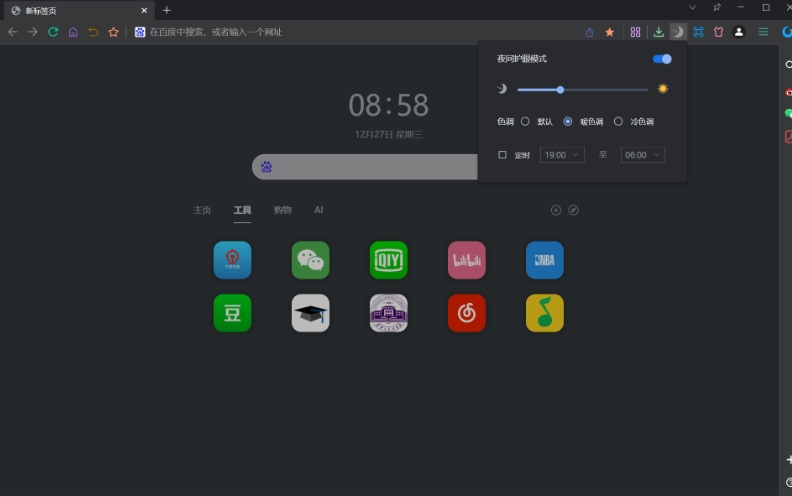Image resolution: width=792 pixels, height=496 pixels.
Task: Open the downloads icon
Action: (659, 32)
